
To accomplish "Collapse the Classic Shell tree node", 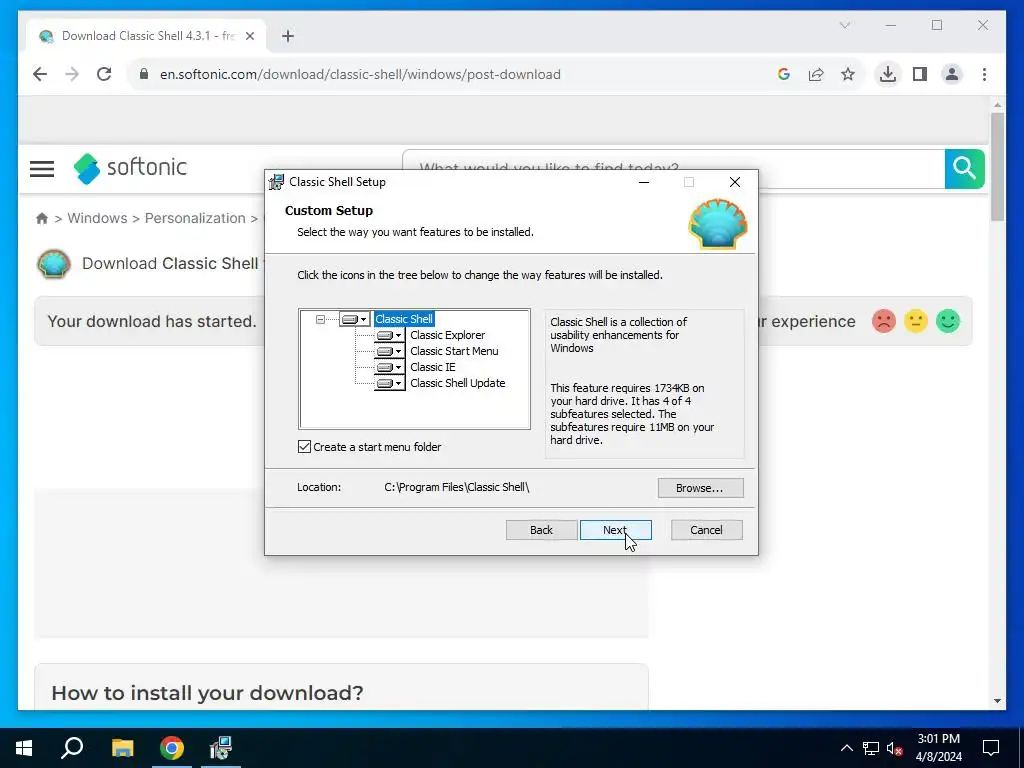I will point(320,319).
